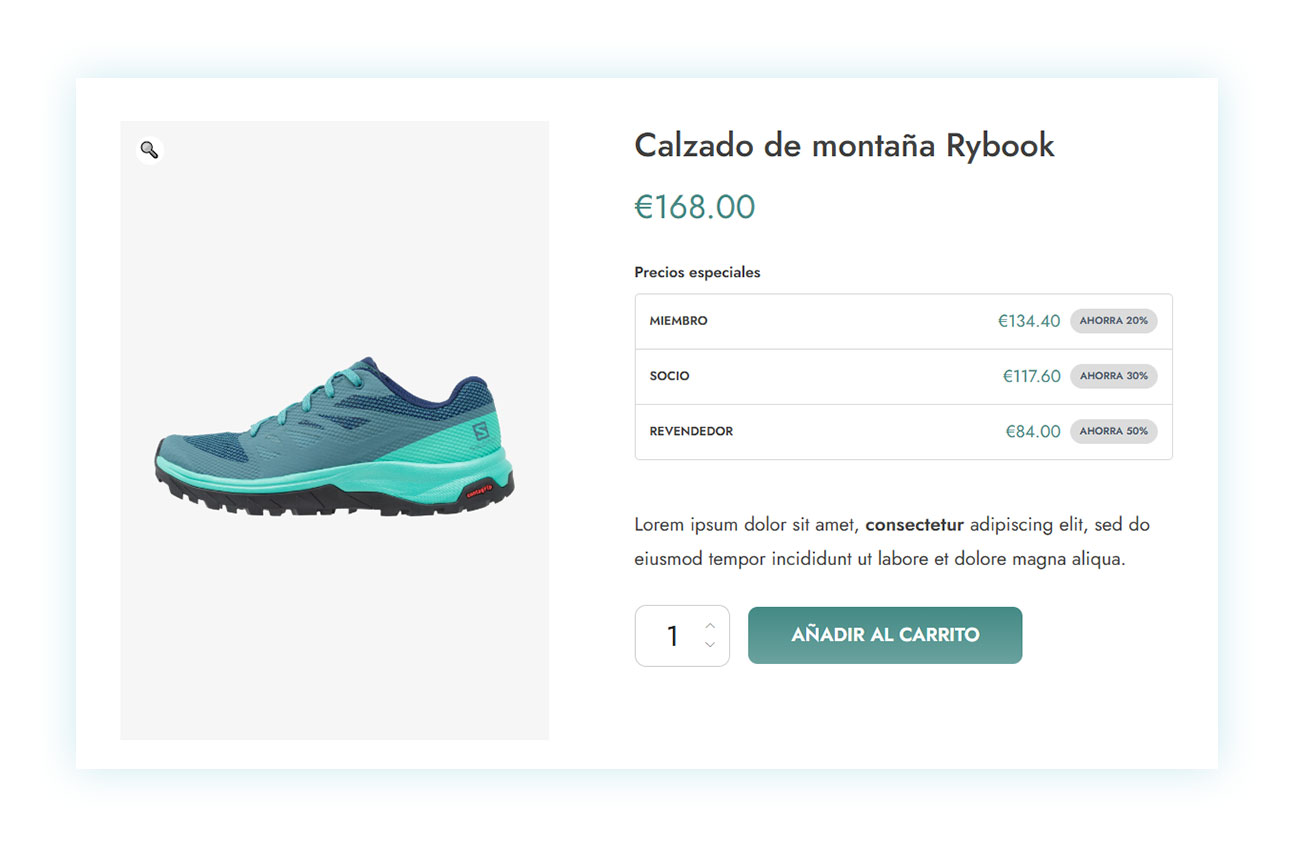This screenshot has height=855, width=1300.
Task: Click the €134.40 member price
Action: [x=1028, y=321]
